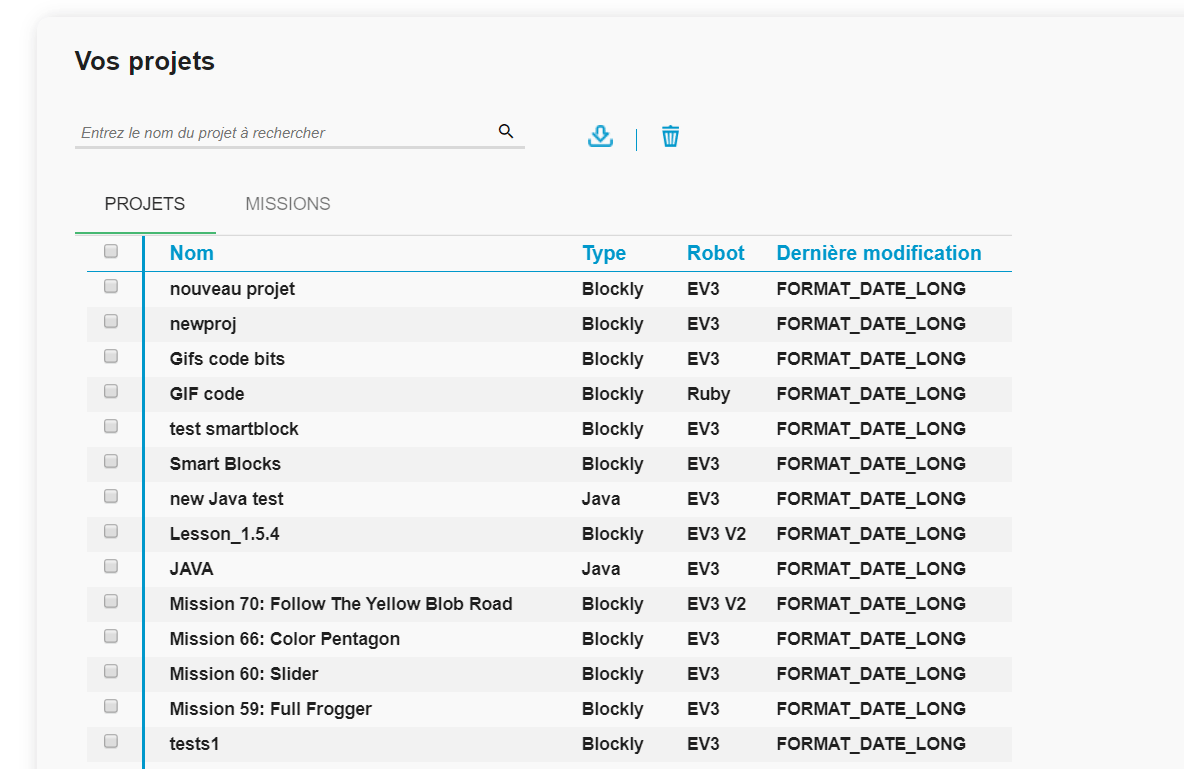Switch to the MISSIONS tab

[288, 204]
